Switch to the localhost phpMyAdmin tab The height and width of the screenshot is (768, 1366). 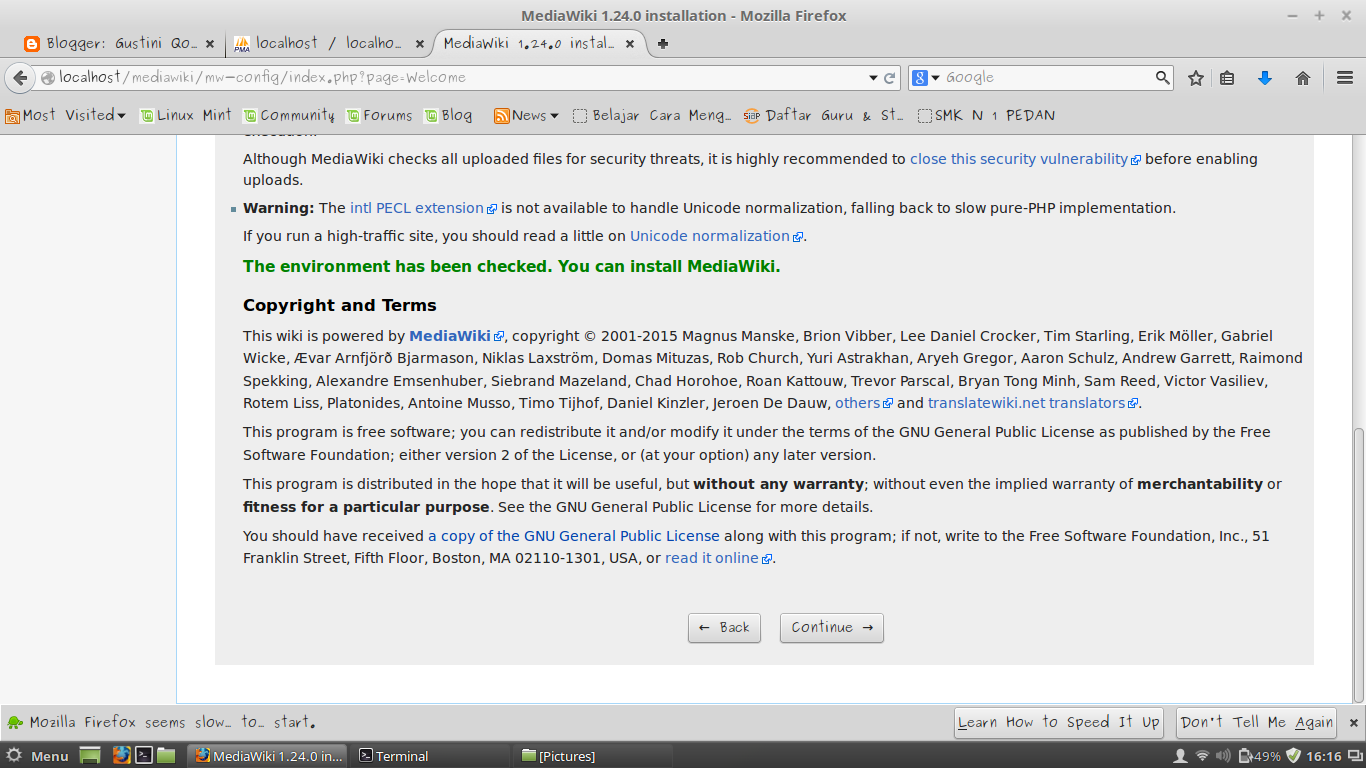(328, 44)
